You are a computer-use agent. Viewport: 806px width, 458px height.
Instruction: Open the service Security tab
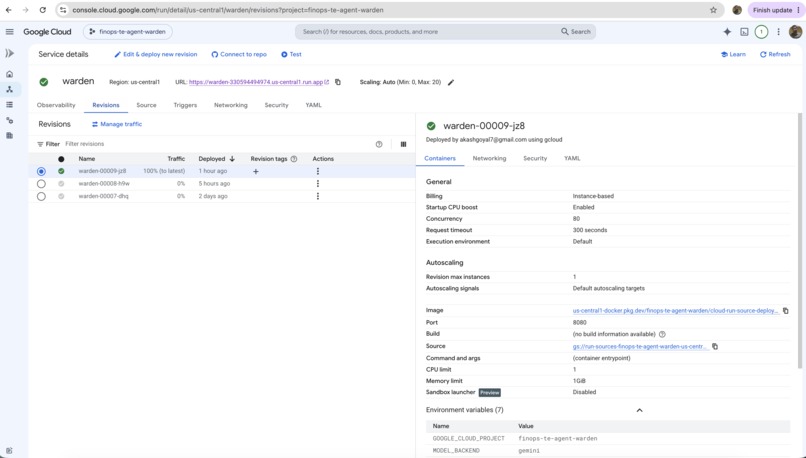pyautogui.click(x=277, y=105)
